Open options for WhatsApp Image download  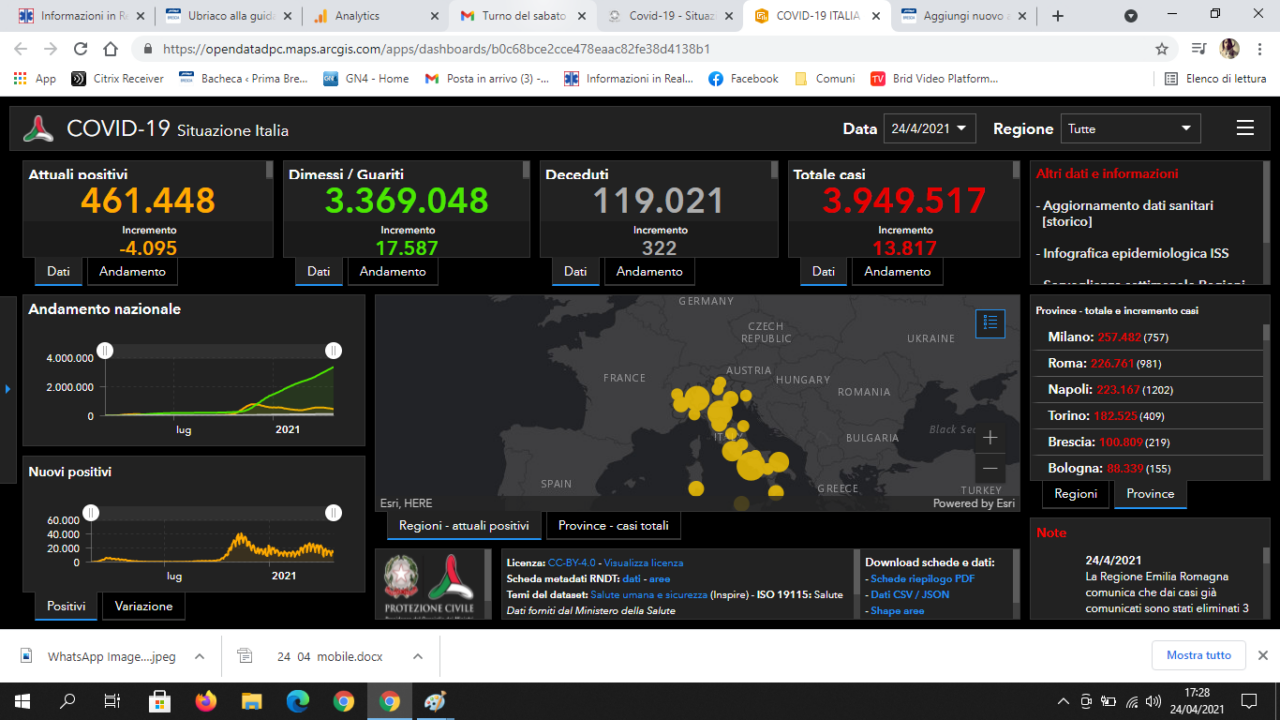tap(199, 657)
